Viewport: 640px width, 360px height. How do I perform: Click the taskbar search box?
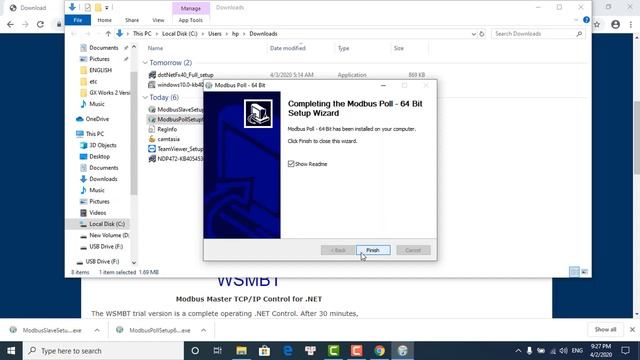click(104, 351)
